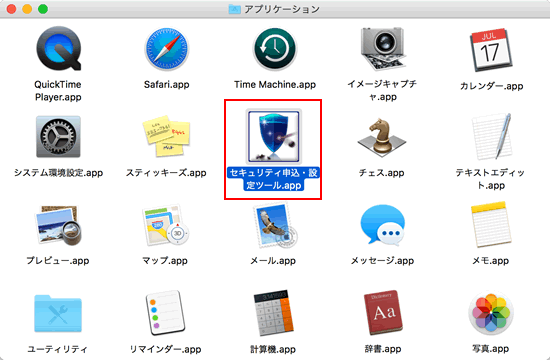
Task: Minimize the window using the yellow button
Action: [x=27, y=9]
